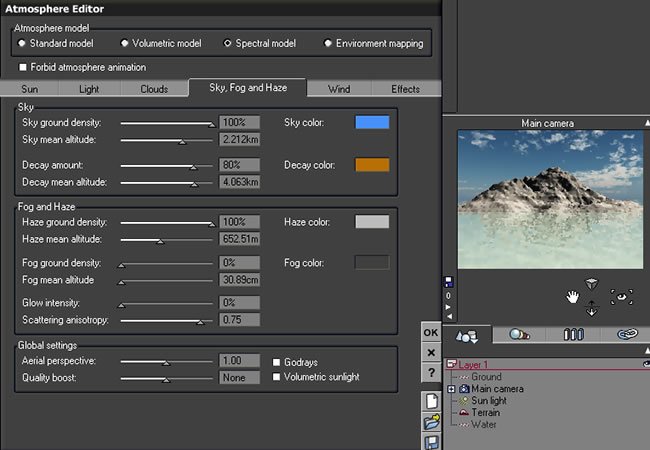Click the Haze mean altitude value field
Screen dimensions: 650x450
pos(240,239)
